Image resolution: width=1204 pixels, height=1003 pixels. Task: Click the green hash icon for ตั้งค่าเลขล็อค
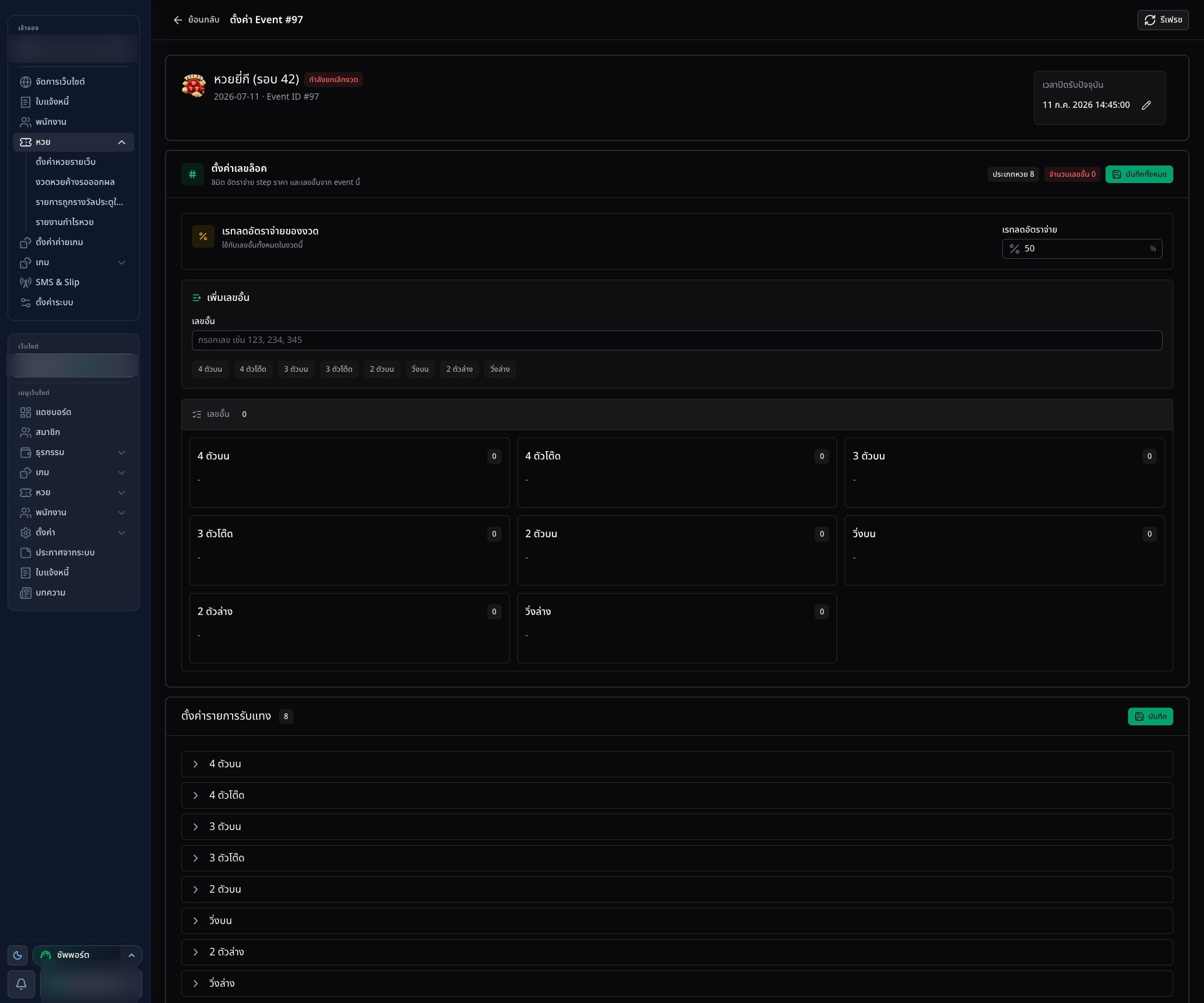pyautogui.click(x=193, y=174)
